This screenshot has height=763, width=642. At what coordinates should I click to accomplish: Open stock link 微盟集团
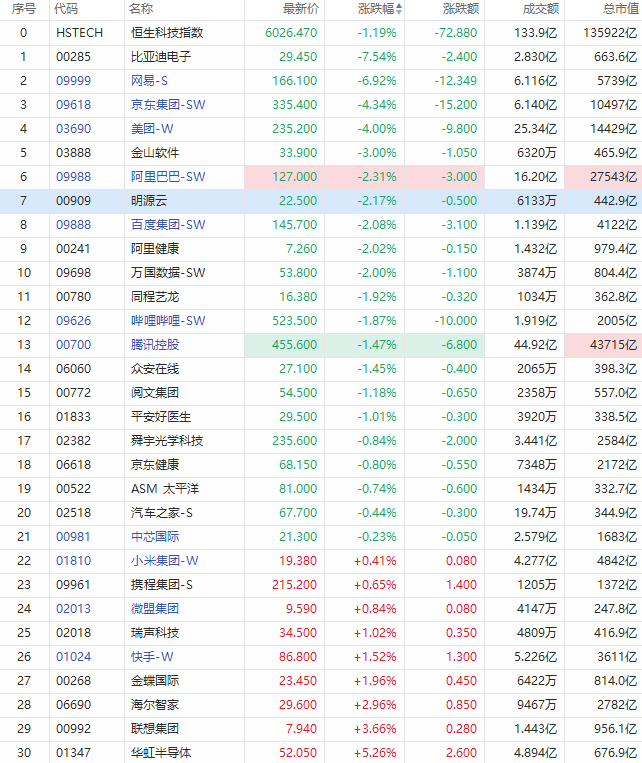tap(155, 609)
